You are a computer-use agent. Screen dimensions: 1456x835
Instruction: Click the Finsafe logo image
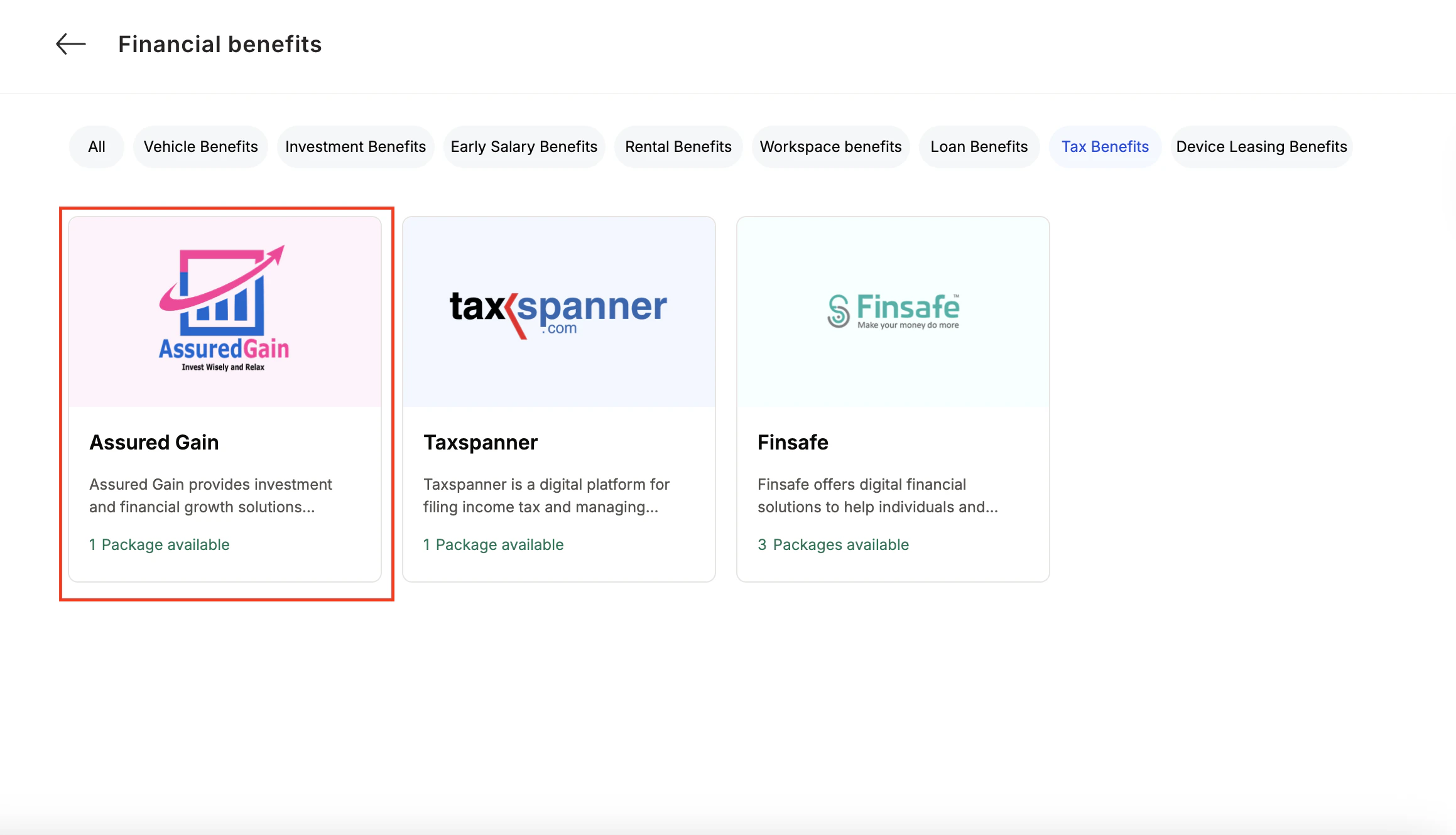(x=893, y=311)
